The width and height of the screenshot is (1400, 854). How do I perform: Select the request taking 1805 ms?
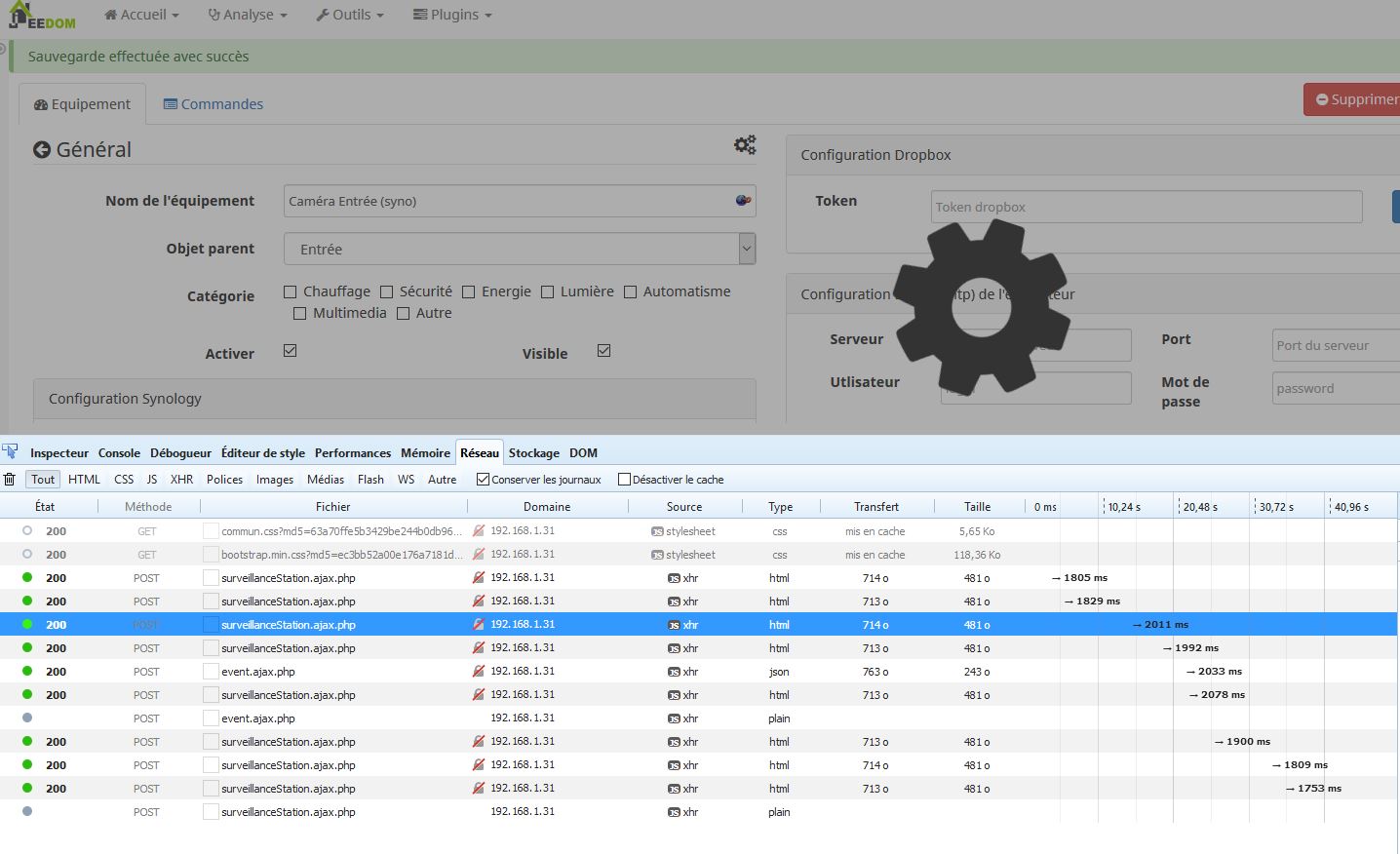pyautogui.click(x=698, y=578)
